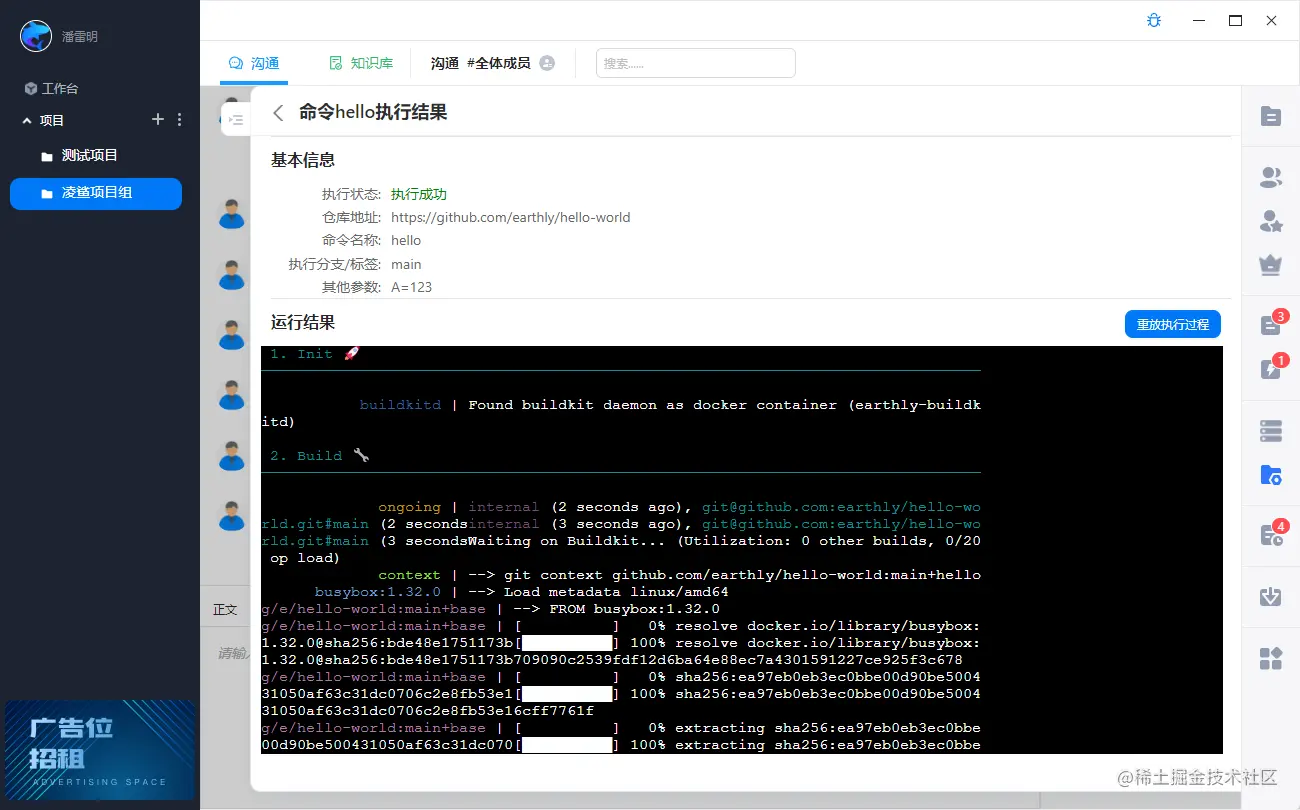Click the advertising space banner 广告位招租
Screen dimensions: 1300x810
tap(100, 750)
